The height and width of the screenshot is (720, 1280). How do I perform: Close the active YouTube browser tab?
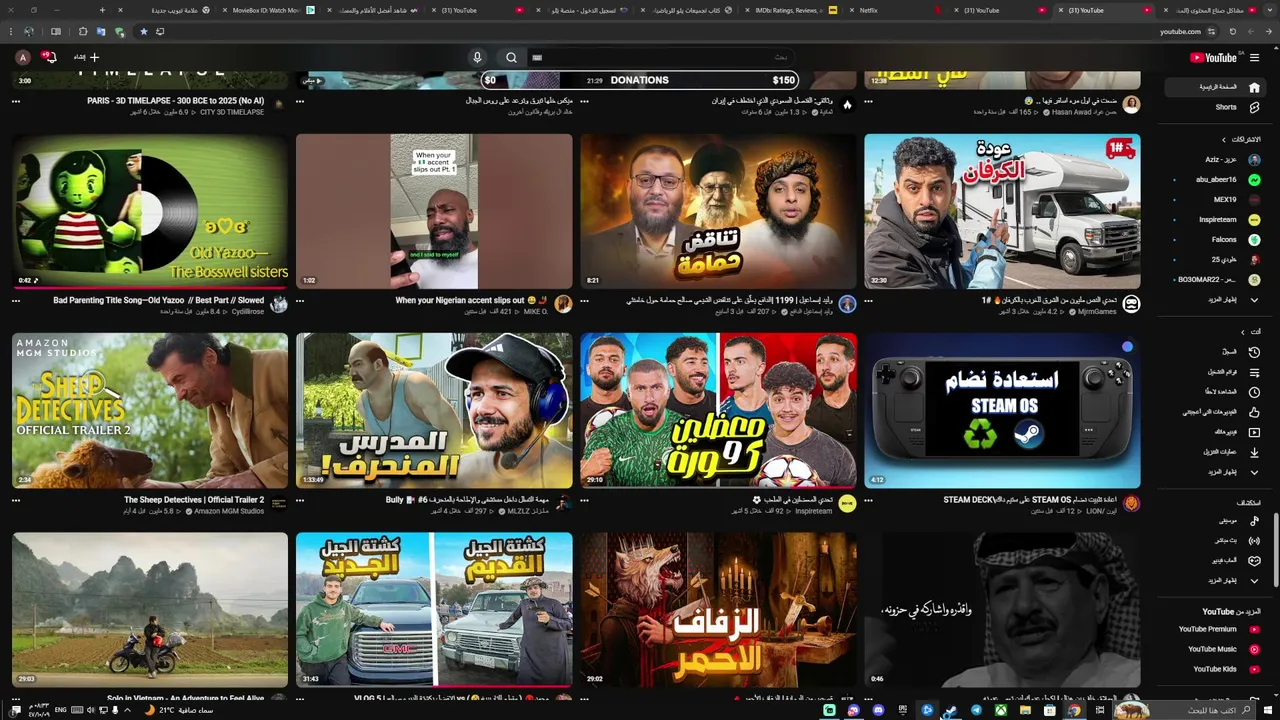click(1060, 10)
